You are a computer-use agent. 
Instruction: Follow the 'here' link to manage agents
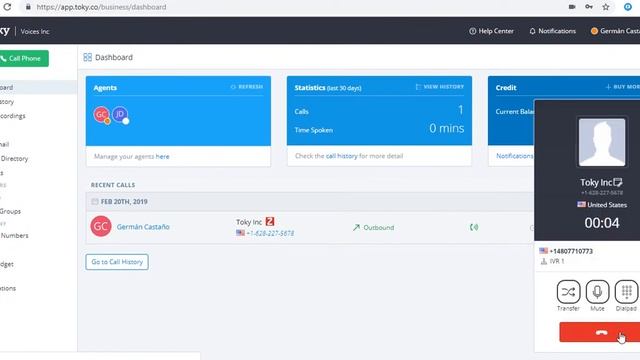pos(162,156)
